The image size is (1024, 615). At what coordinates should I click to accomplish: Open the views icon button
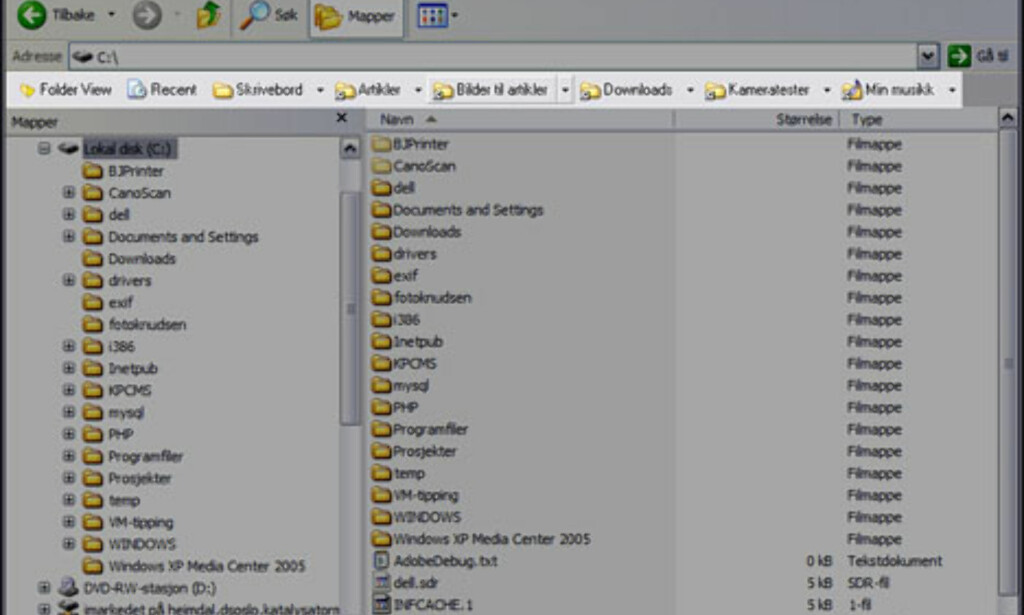pyautogui.click(x=432, y=15)
